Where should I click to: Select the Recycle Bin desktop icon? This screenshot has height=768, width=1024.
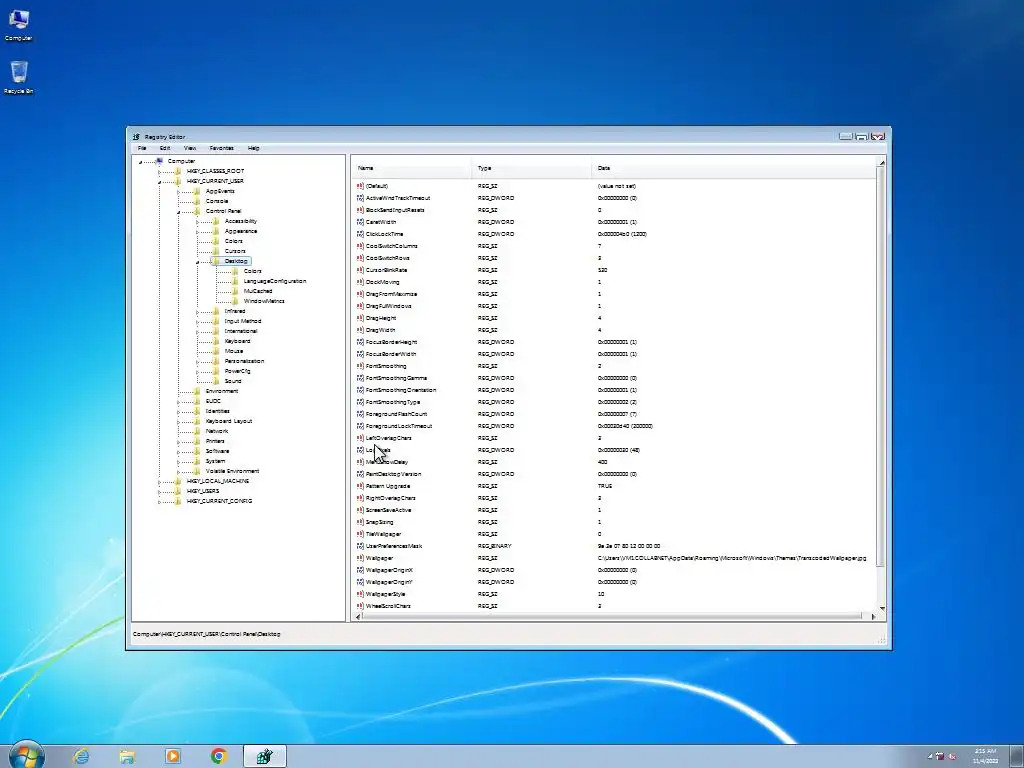[x=18, y=77]
